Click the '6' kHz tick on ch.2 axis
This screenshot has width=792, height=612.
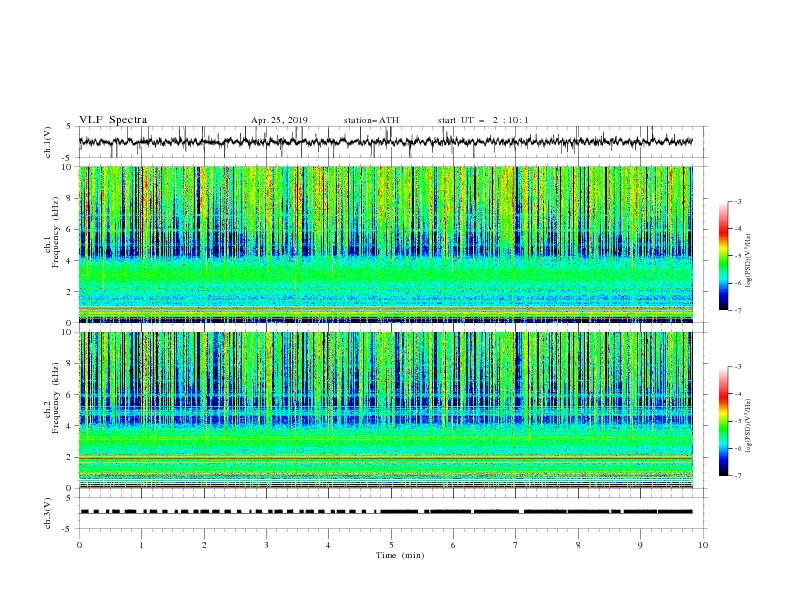tap(70, 395)
